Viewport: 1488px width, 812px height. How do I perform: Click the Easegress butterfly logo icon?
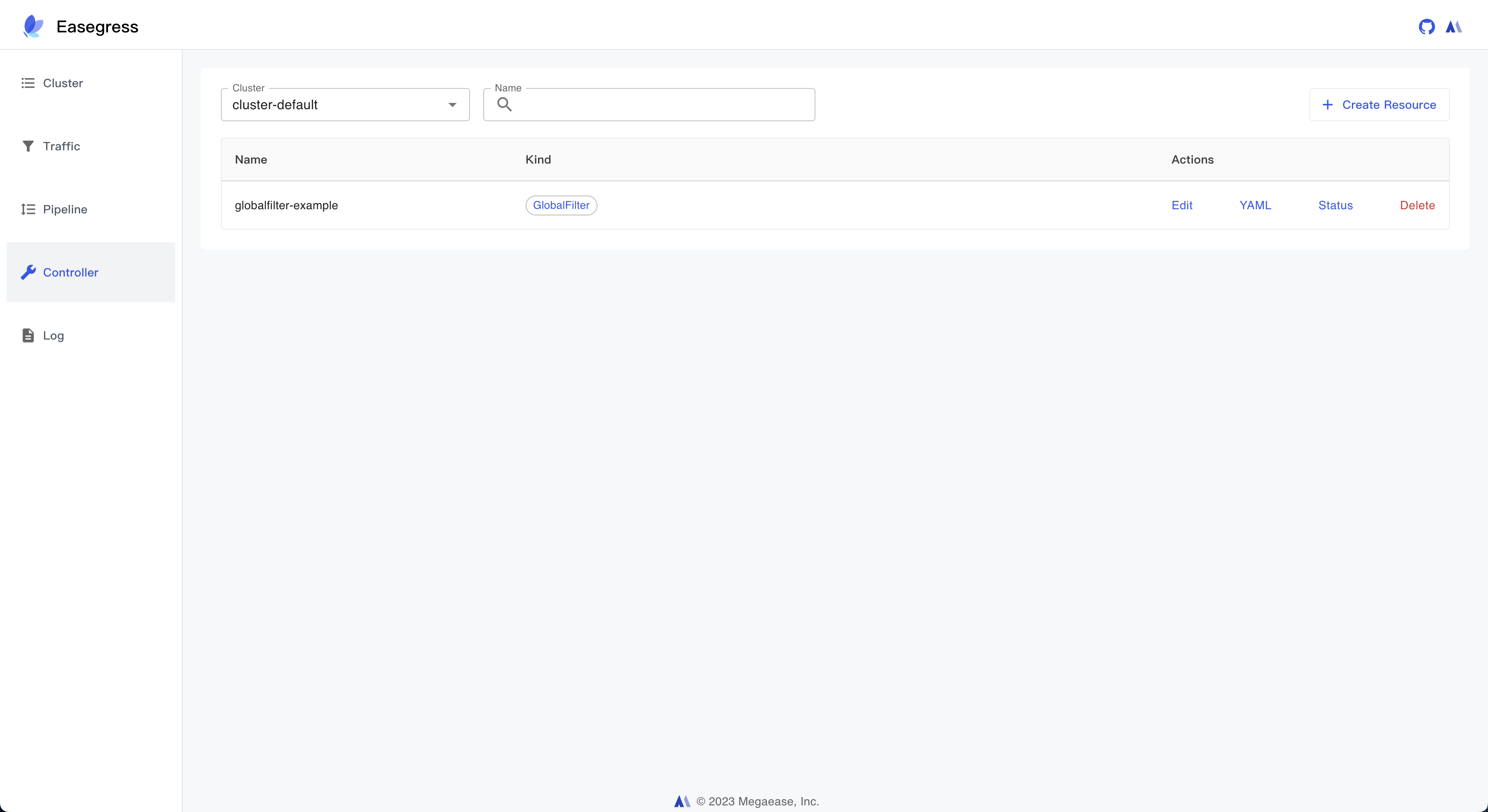(33, 27)
